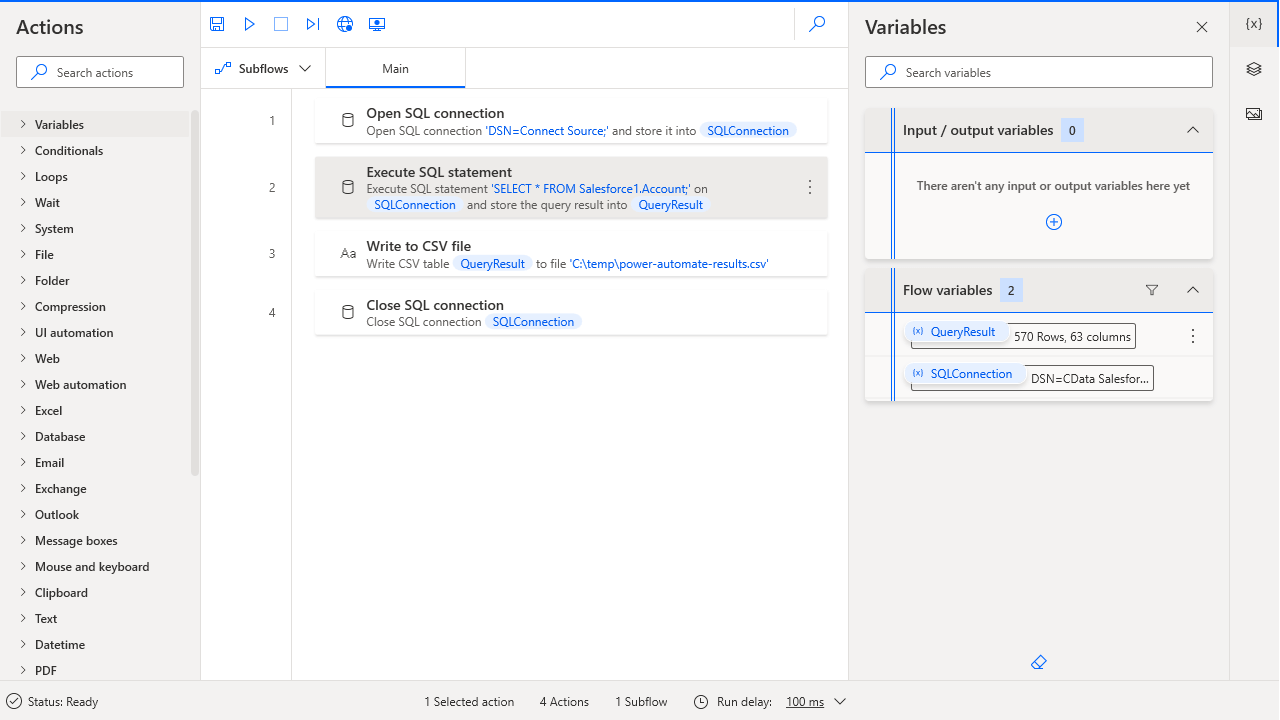
Task: Launch the desktop recorder icon
Action: (x=377, y=24)
